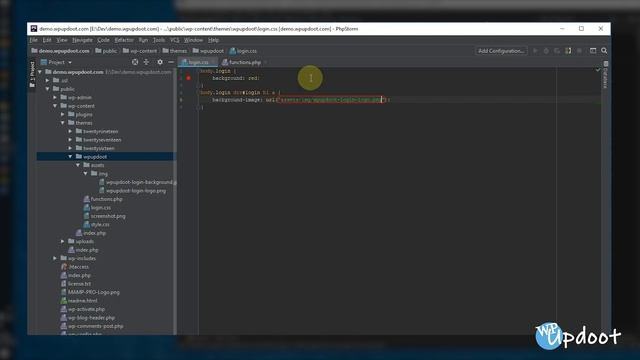640x360 pixels.
Task: Collapse the img folder arrow
Action: click(x=86, y=173)
